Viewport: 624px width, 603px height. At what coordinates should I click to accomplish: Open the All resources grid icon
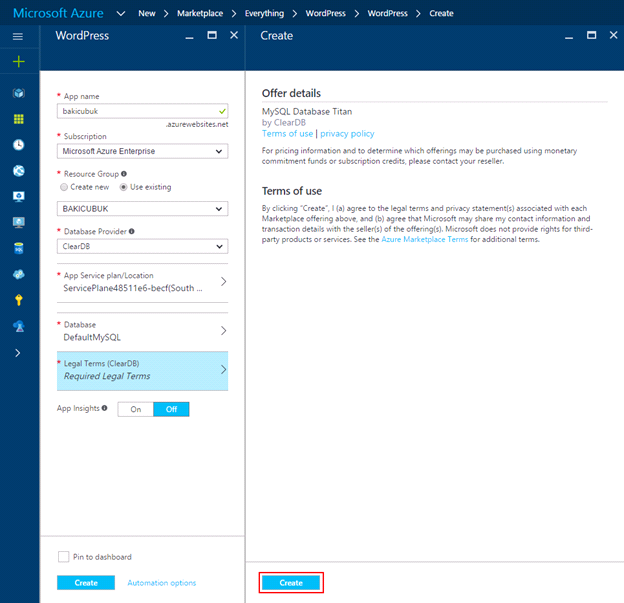(19, 119)
